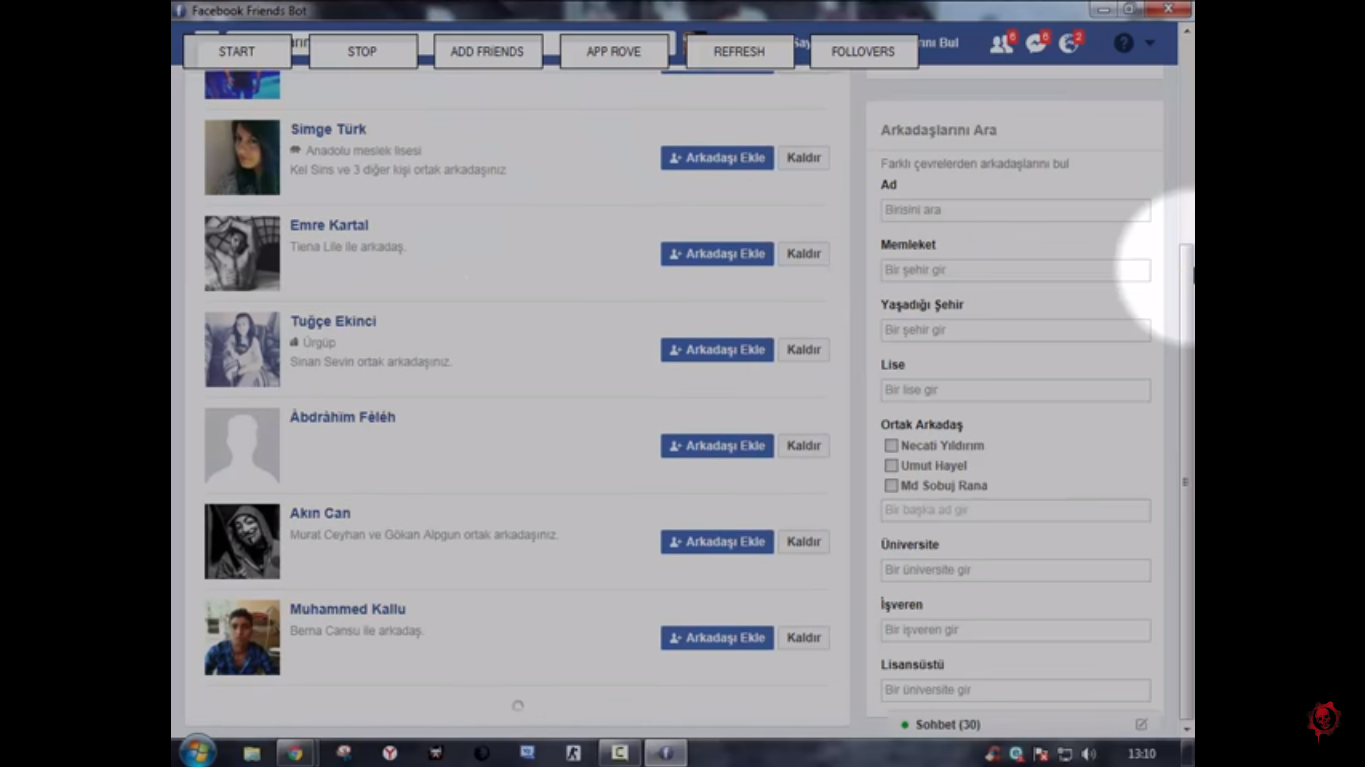This screenshot has width=1365, height=767.
Task: Click Emre Kartal's profile photo
Action: coord(242,253)
